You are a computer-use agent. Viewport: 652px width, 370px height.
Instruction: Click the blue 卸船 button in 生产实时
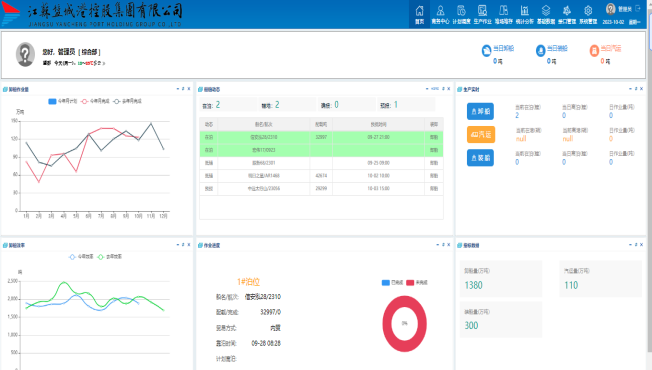coord(481,111)
